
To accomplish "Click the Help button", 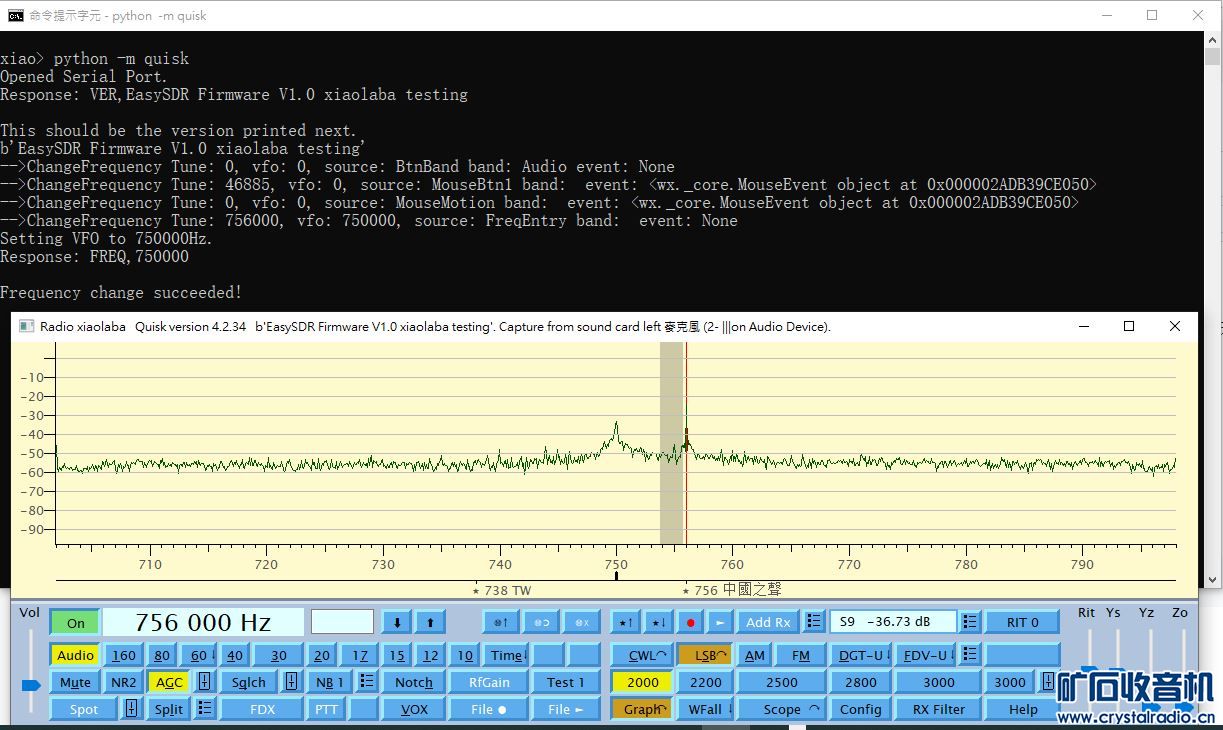I will pyautogui.click(x=1023, y=709).
